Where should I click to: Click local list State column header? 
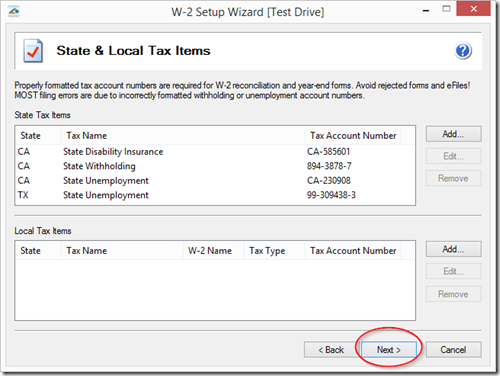[x=39, y=251]
